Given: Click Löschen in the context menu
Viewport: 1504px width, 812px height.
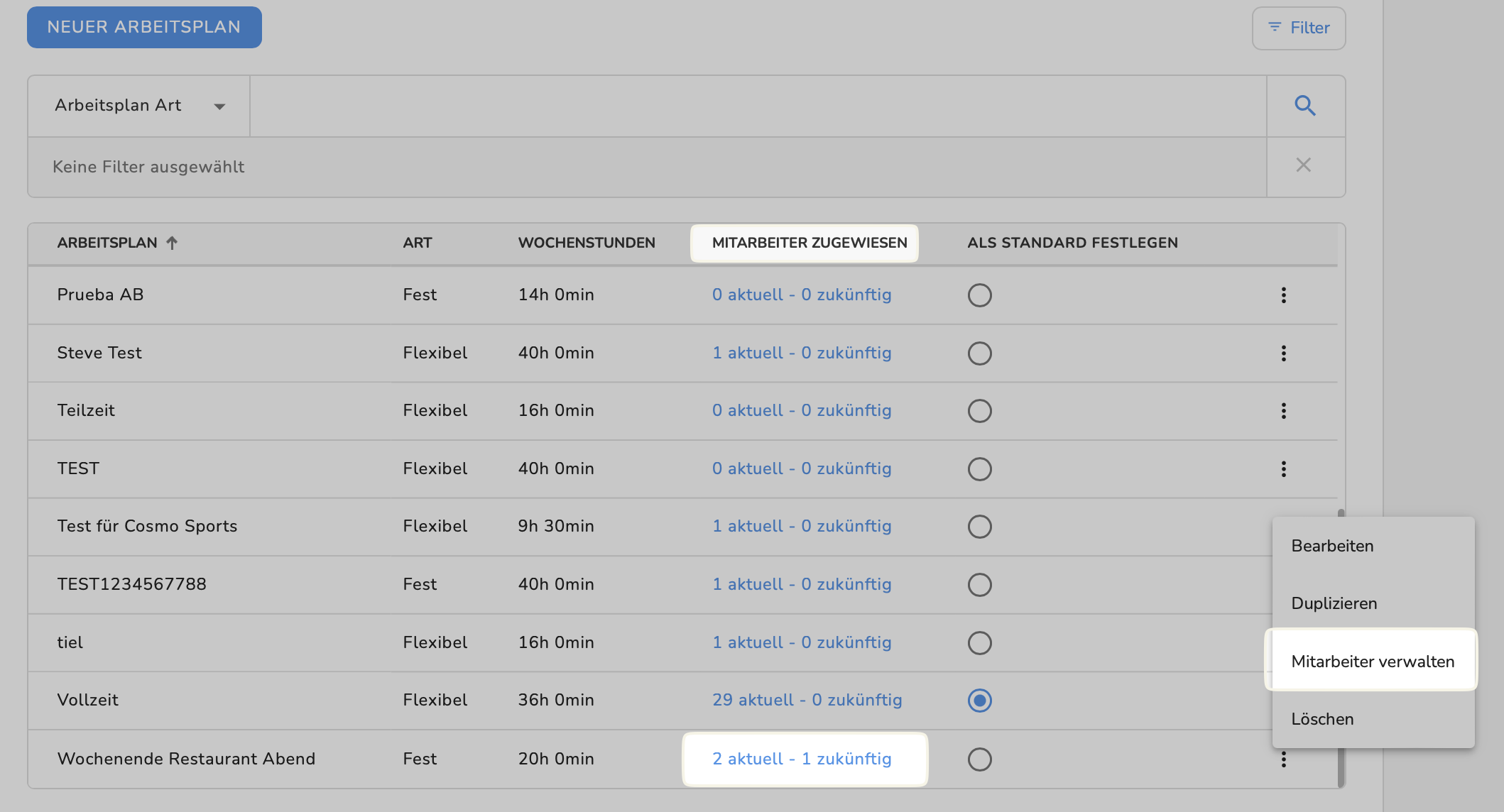Looking at the screenshot, I should [x=1322, y=719].
